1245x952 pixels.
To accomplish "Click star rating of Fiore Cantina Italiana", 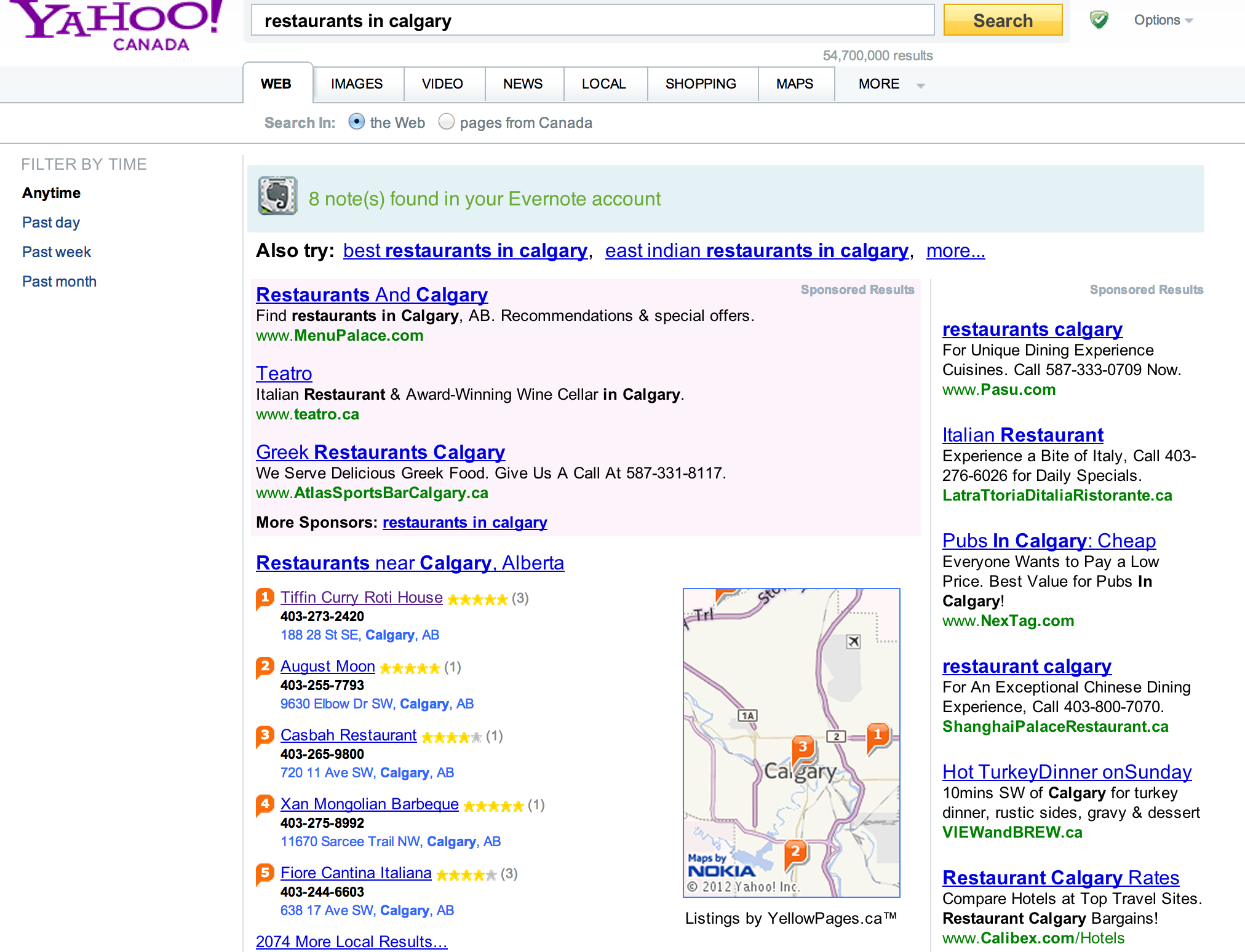I will (466, 875).
